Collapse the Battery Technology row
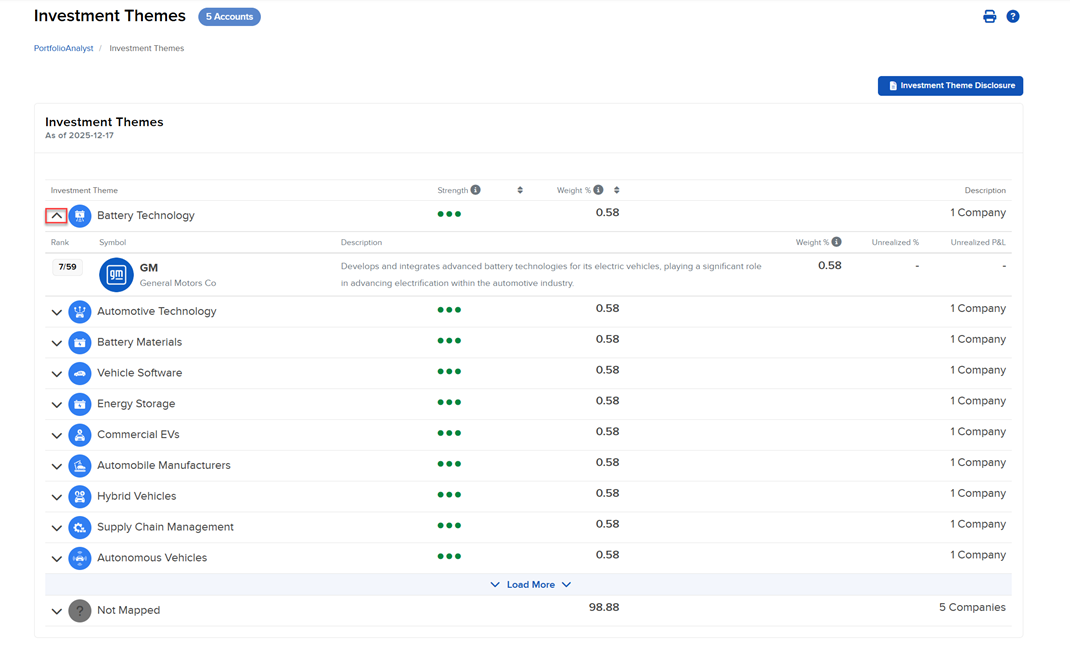The width and height of the screenshot is (1070, 647). pos(57,216)
